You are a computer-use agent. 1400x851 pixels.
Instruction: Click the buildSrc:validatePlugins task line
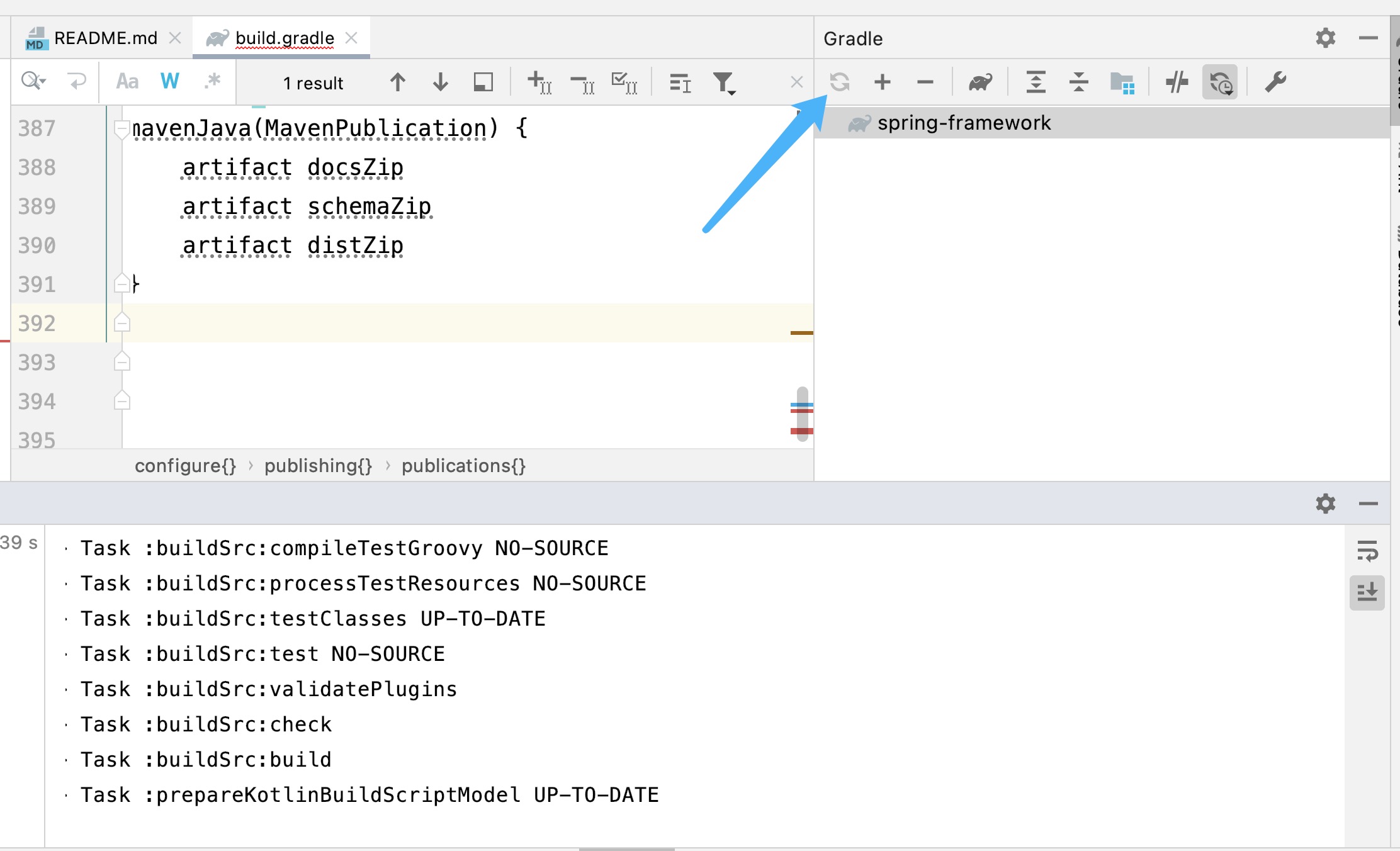pos(269,689)
